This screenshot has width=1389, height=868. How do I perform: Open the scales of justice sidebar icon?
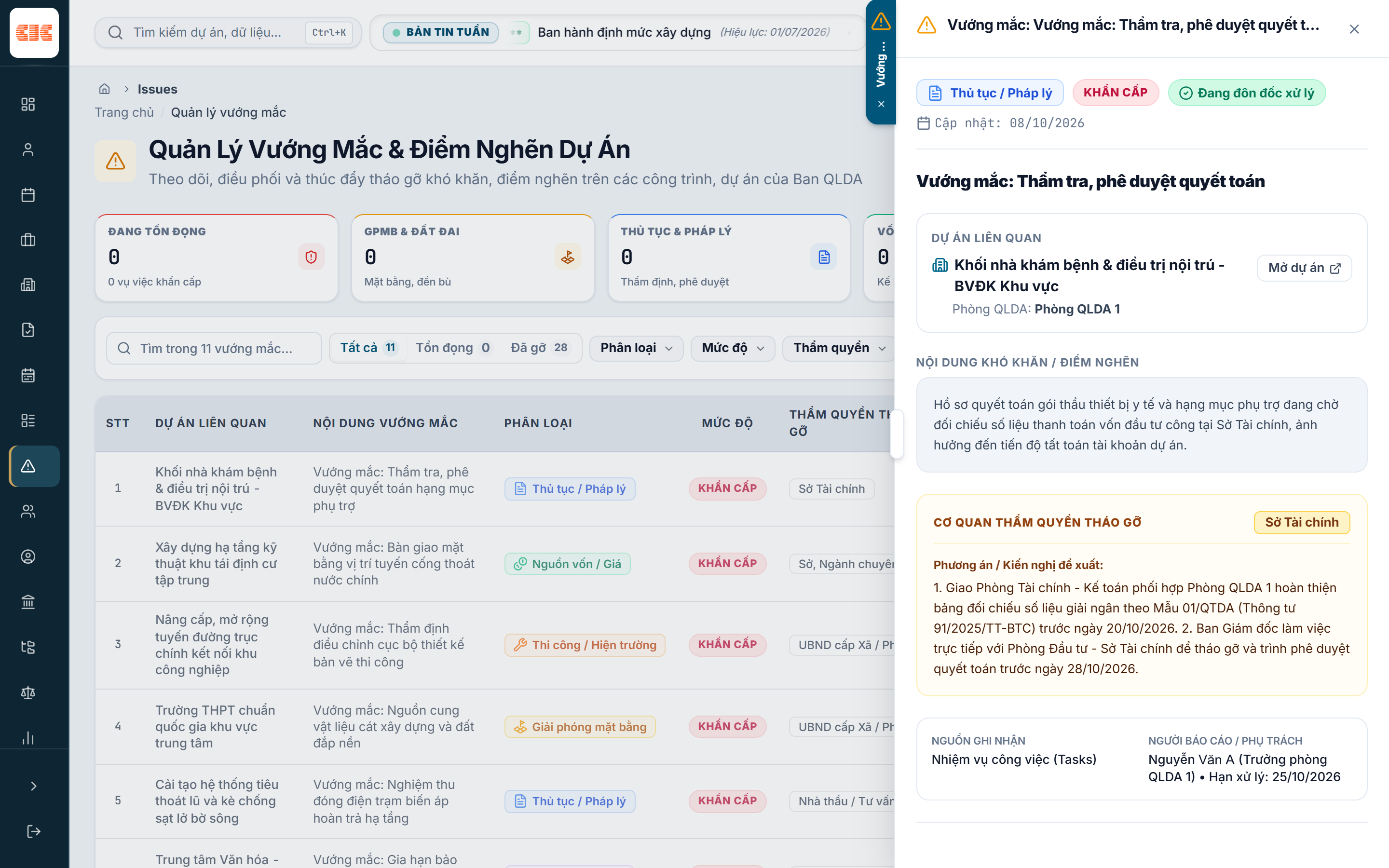click(27, 692)
